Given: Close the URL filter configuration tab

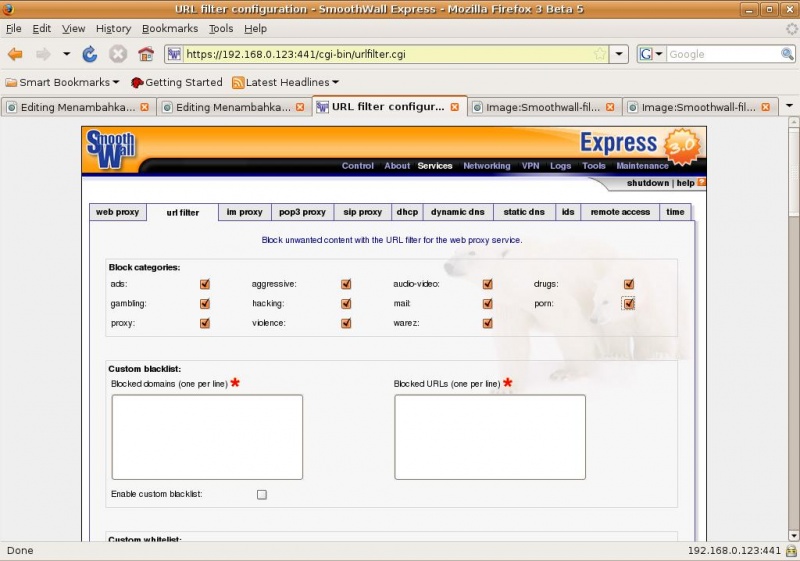Looking at the screenshot, I should (455, 107).
